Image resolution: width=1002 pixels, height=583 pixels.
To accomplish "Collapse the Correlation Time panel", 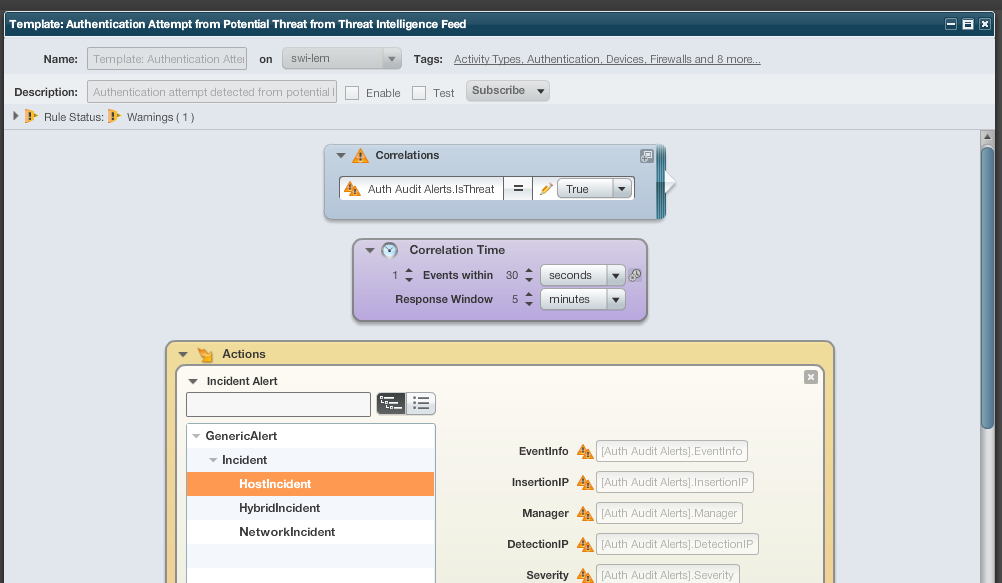I will 370,250.
